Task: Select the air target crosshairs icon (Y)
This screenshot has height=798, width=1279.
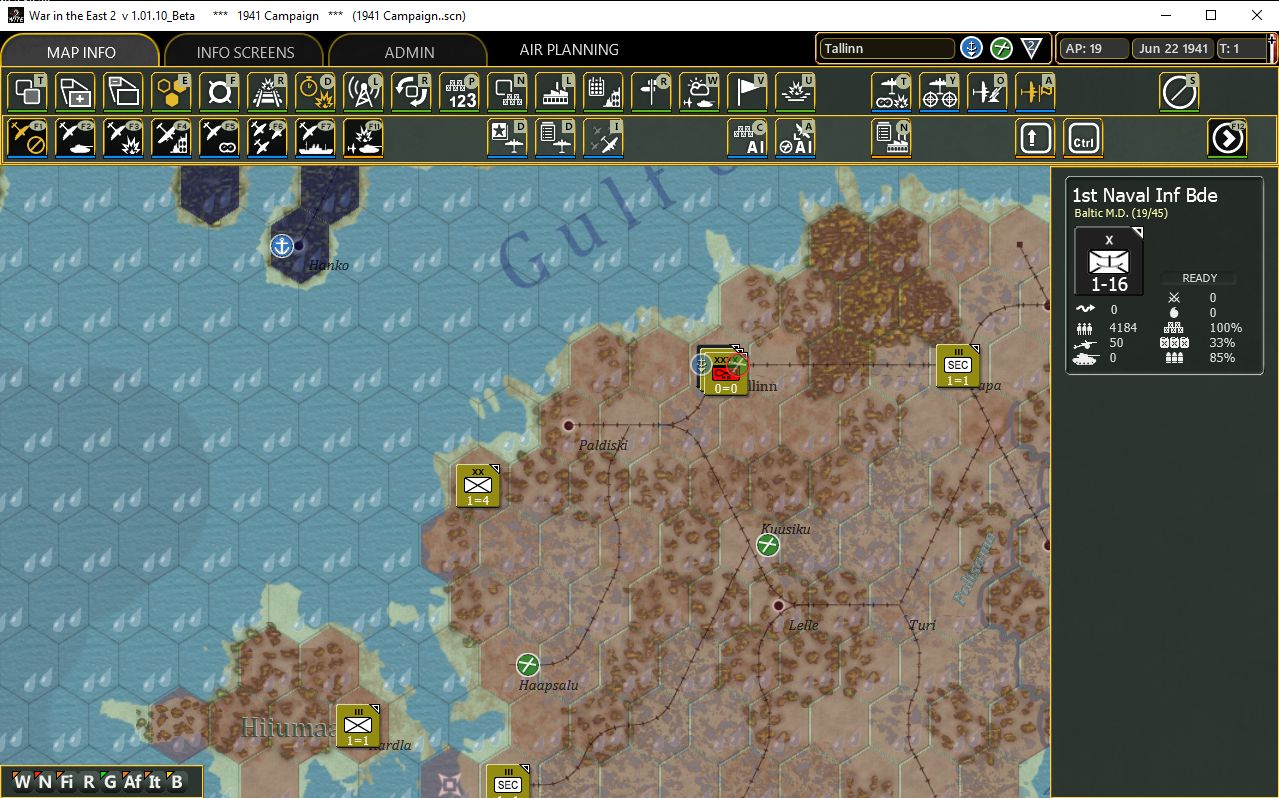Action: [939, 92]
